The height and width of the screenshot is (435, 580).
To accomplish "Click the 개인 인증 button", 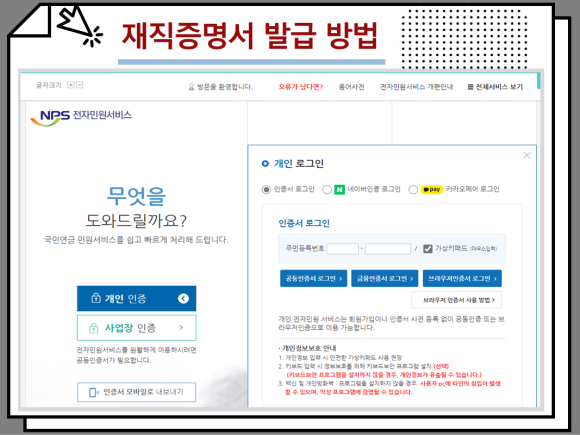I will [136, 298].
